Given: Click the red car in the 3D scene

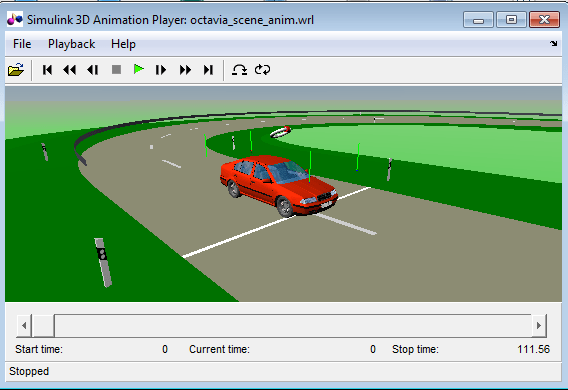Looking at the screenshot, I should [278, 185].
